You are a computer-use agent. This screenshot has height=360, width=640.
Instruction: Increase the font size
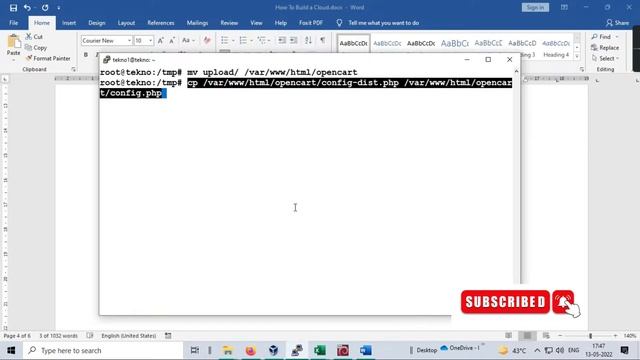point(160,40)
